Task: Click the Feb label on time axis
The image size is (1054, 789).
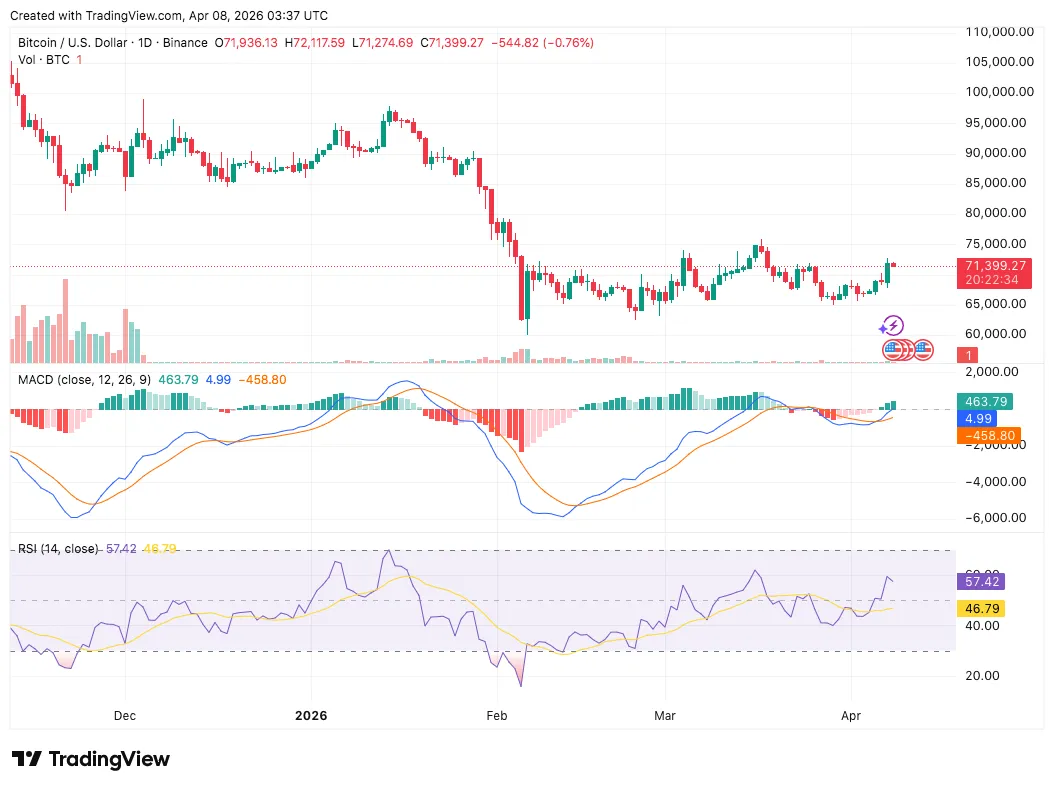Action: click(496, 717)
